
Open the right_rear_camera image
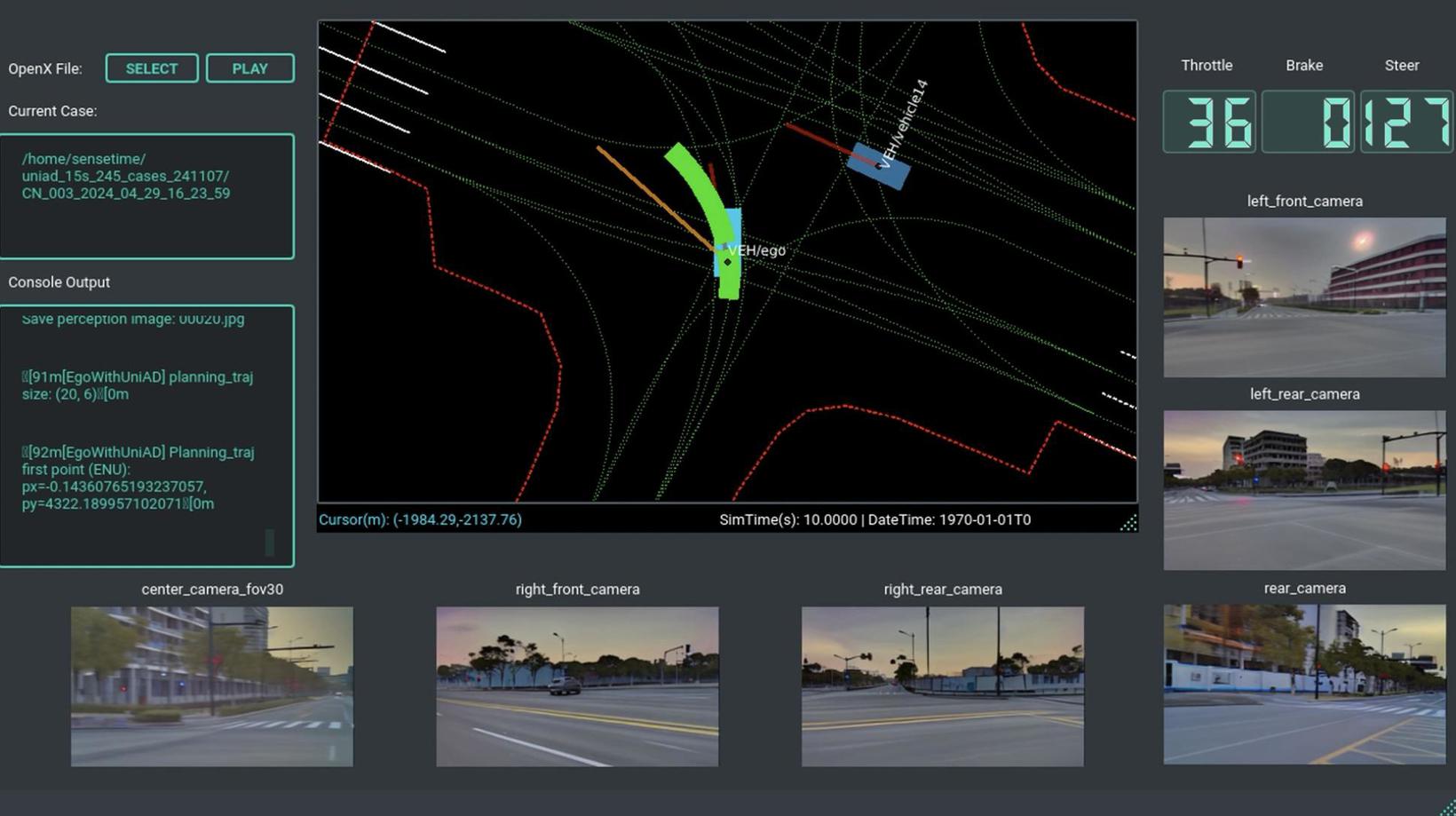[x=942, y=686]
